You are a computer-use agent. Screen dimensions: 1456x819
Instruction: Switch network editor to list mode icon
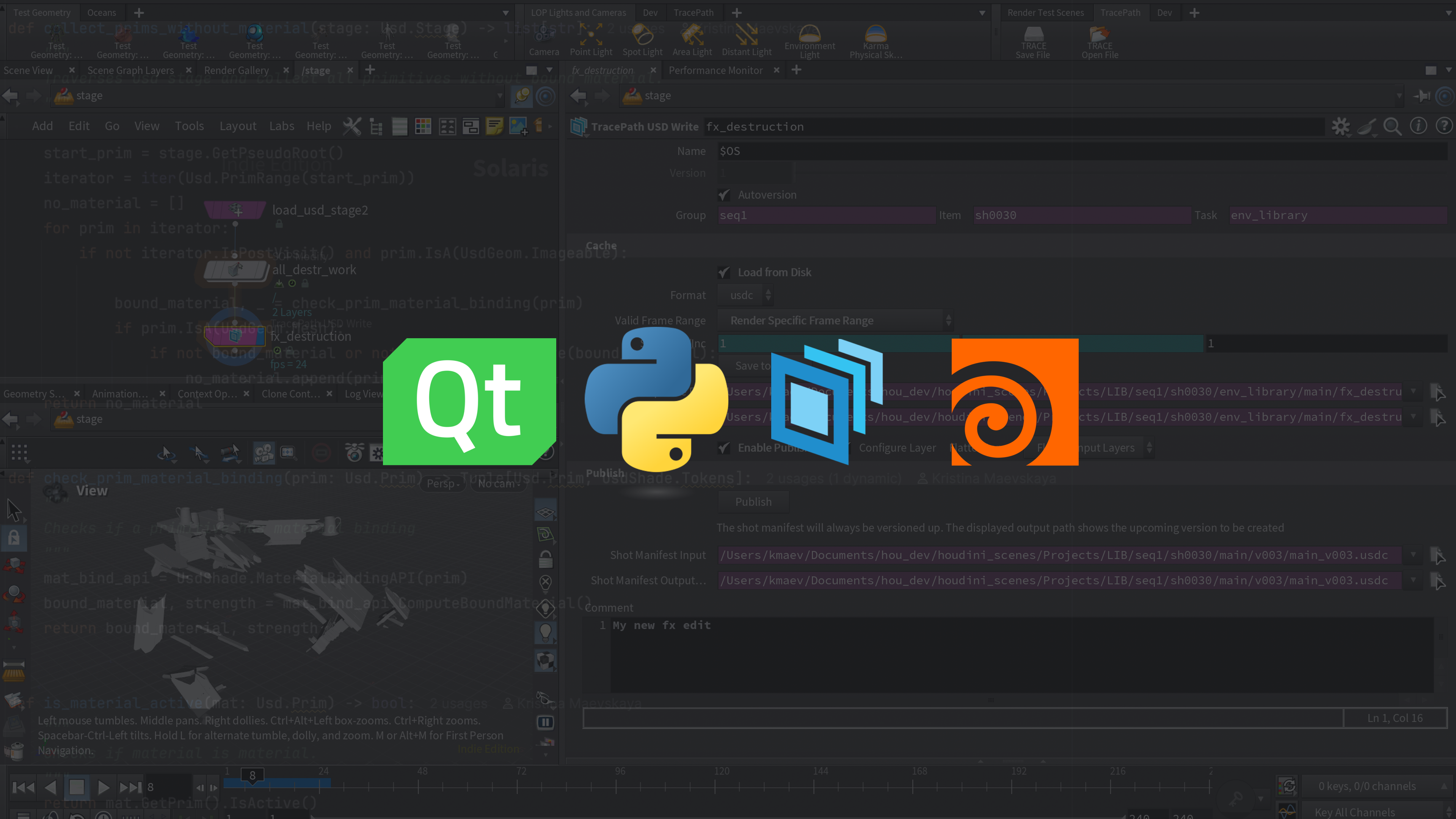point(400,126)
